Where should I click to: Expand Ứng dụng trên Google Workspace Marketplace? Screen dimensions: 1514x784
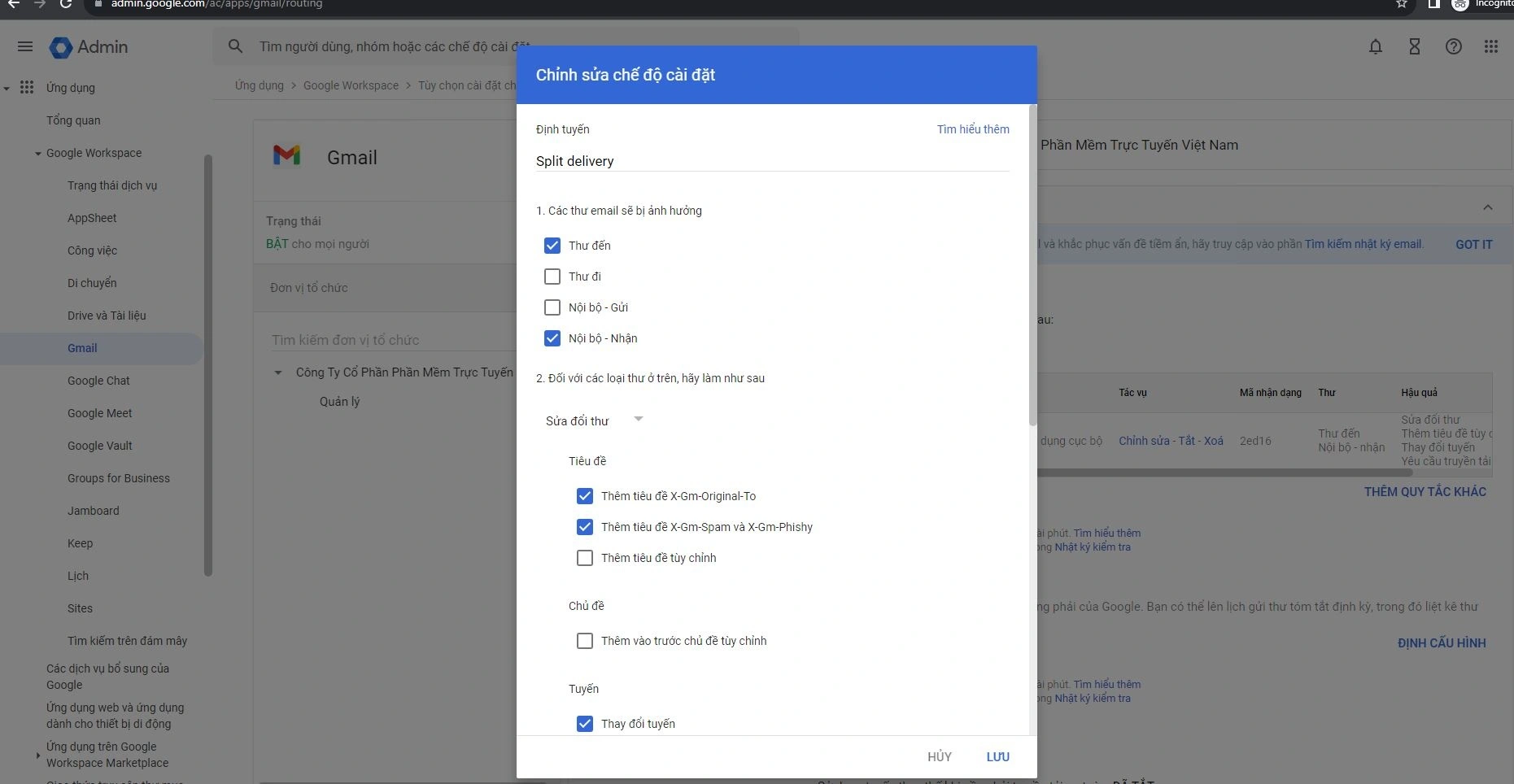pyautogui.click(x=38, y=756)
